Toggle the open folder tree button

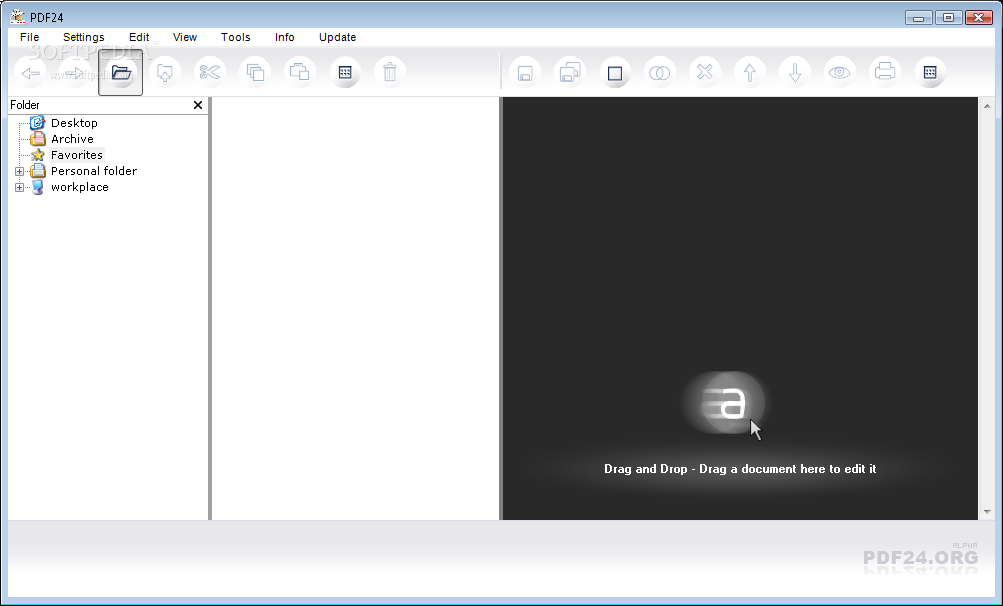click(120, 72)
